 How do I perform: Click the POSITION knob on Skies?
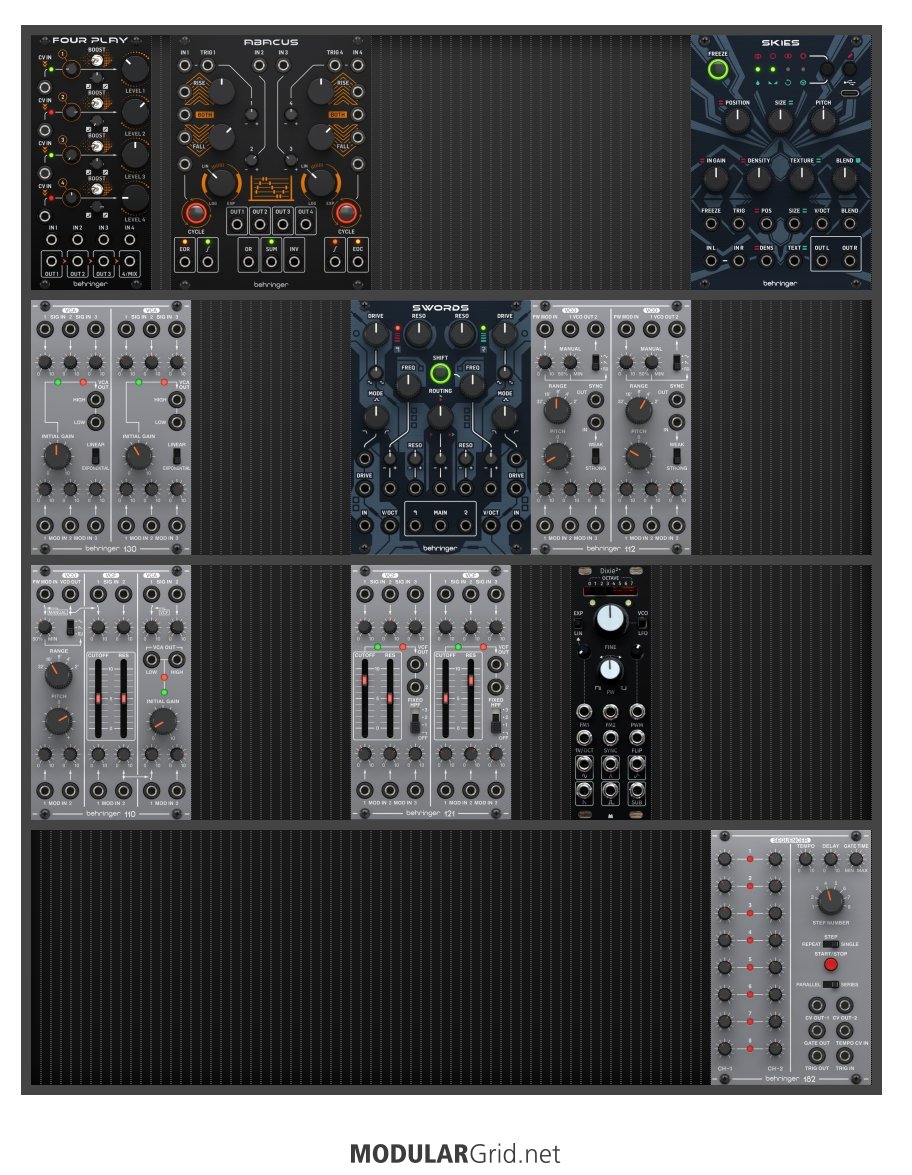point(737,120)
